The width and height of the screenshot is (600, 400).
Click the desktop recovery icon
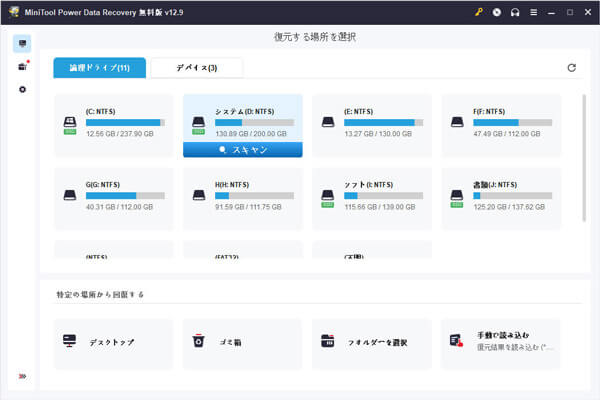[69, 341]
